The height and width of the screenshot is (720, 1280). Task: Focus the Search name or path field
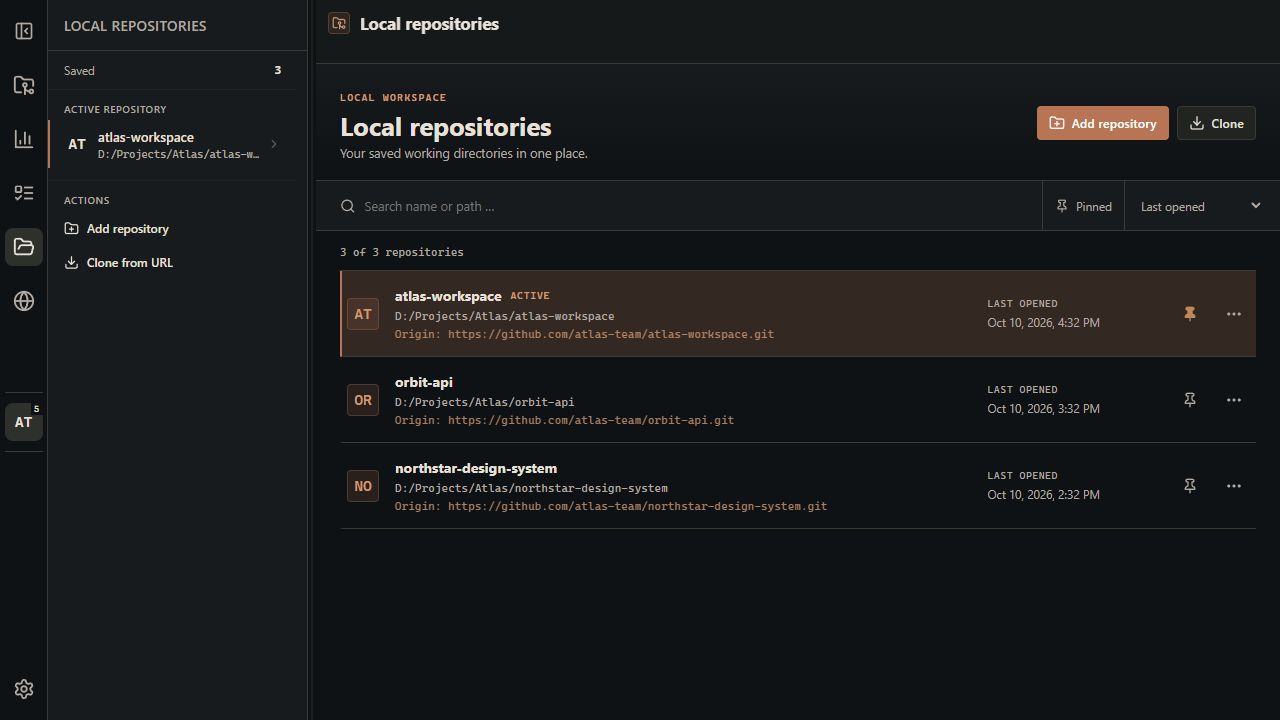coord(679,206)
